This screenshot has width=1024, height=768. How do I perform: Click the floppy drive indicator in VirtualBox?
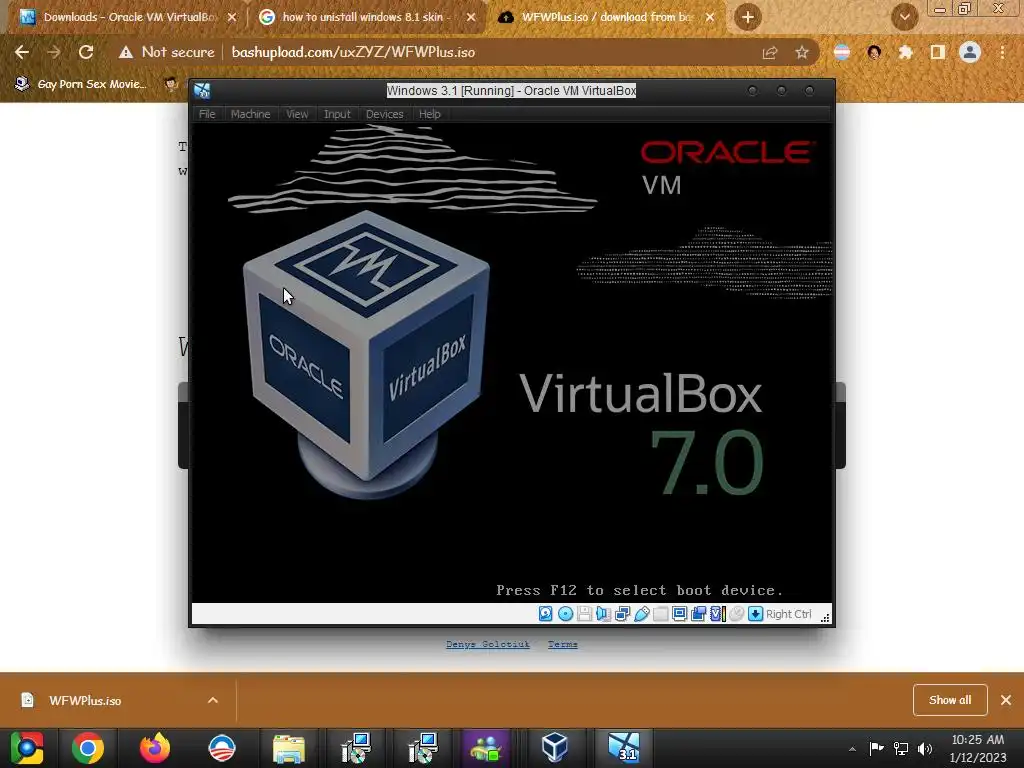coord(584,614)
